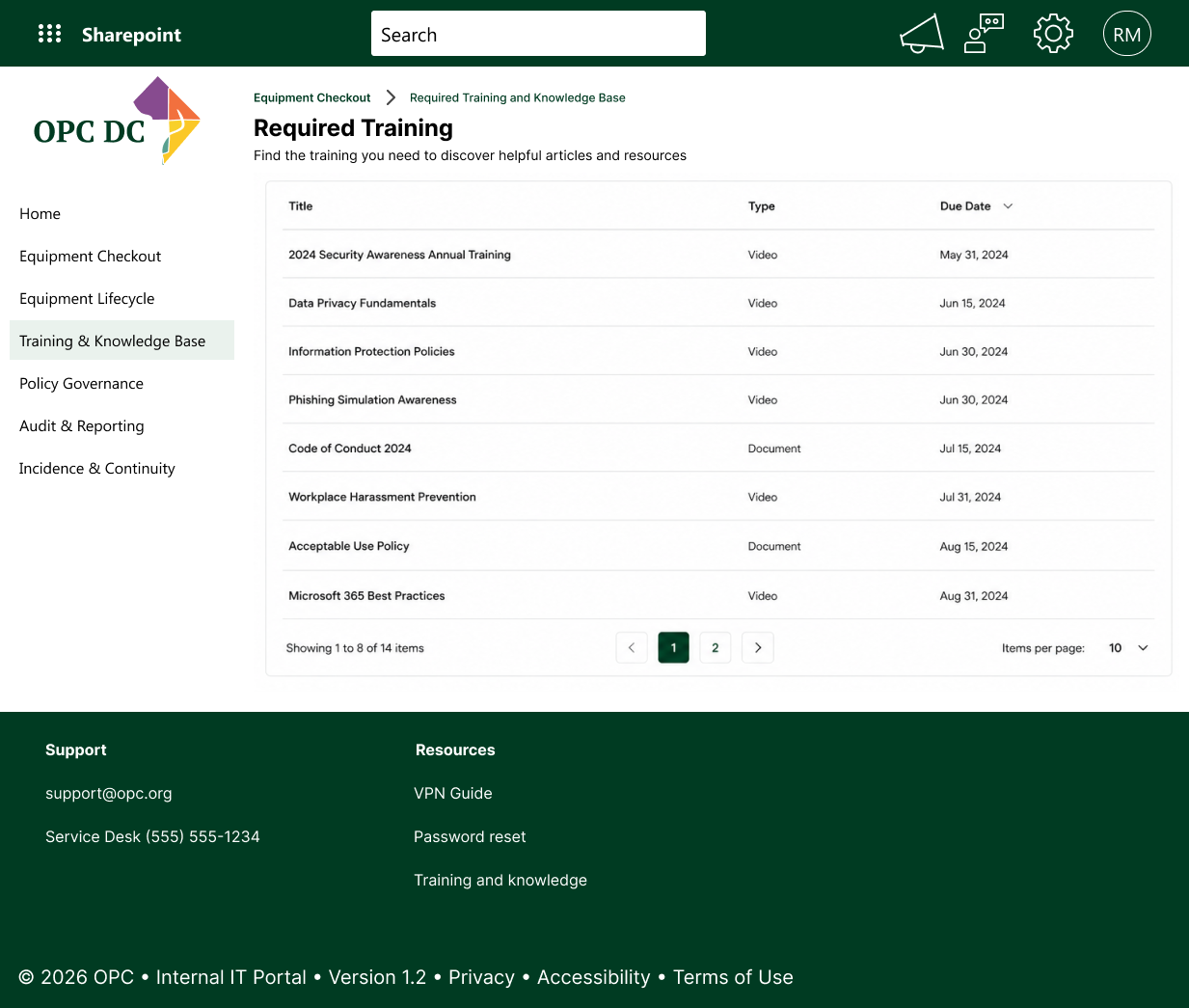Open 2024 Security Awareness Annual Training
Image resolution: width=1189 pixels, height=1008 pixels.
point(399,255)
